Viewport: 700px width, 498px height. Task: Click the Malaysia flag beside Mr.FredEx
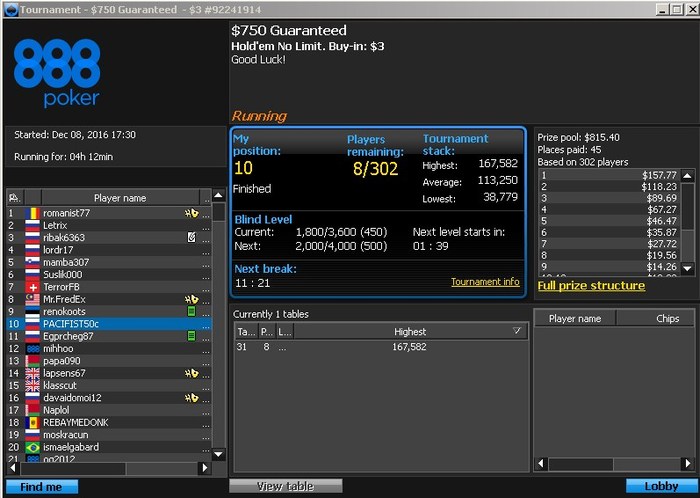(x=33, y=299)
